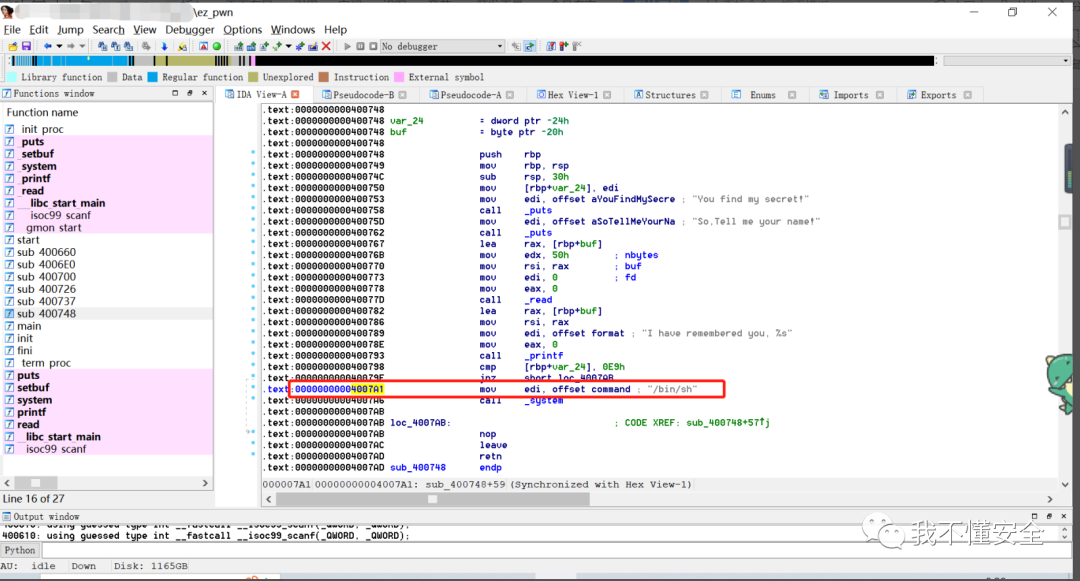Select the sub_400748 function entry
Image resolution: width=1080 pixels, height=581 pixels.
[46, 313]
